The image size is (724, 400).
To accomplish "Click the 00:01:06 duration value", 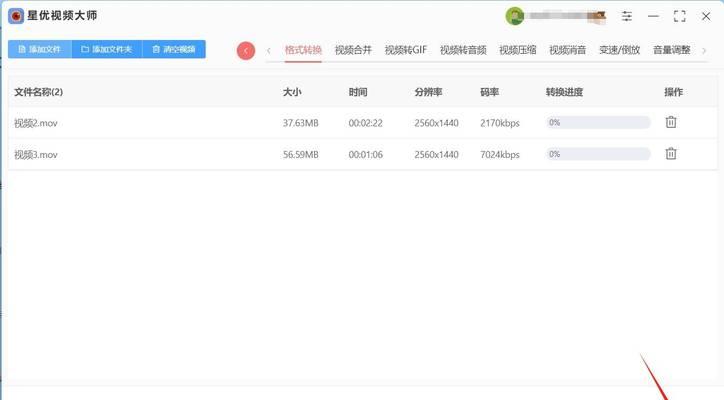I will pyautogui.click(x=366, y=155).
